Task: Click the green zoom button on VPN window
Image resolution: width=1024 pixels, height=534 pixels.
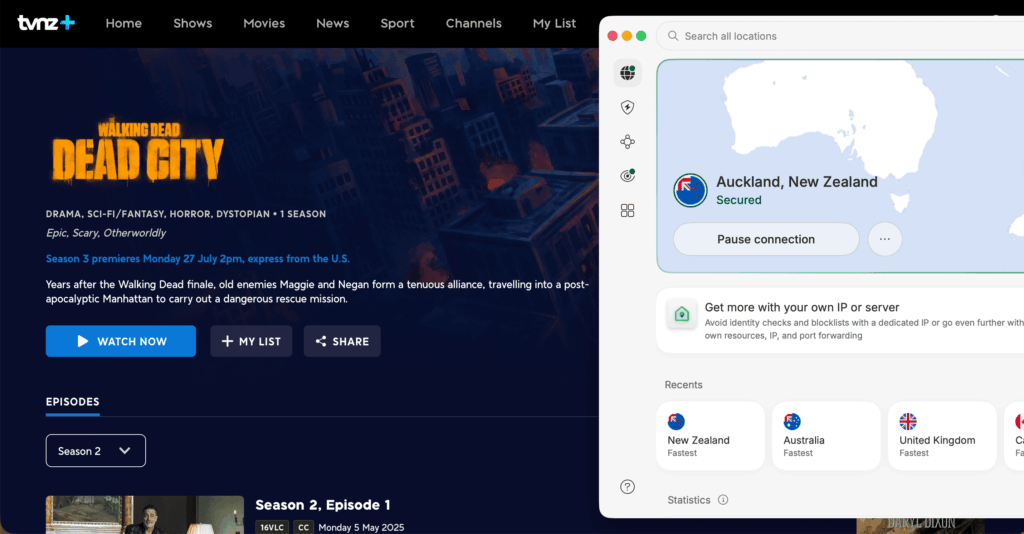Action: [x=641, y=36]
